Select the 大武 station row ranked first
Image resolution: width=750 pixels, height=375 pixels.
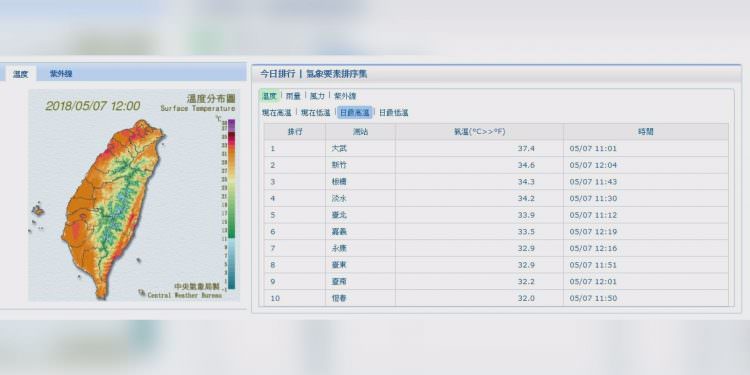(x=496, y=148)
